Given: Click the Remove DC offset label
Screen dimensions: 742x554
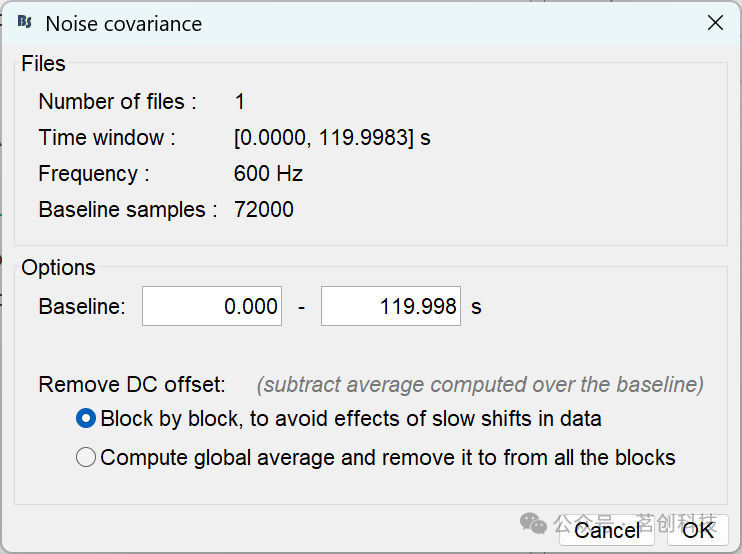Looking at the screenshot, I should click(132, 384).
